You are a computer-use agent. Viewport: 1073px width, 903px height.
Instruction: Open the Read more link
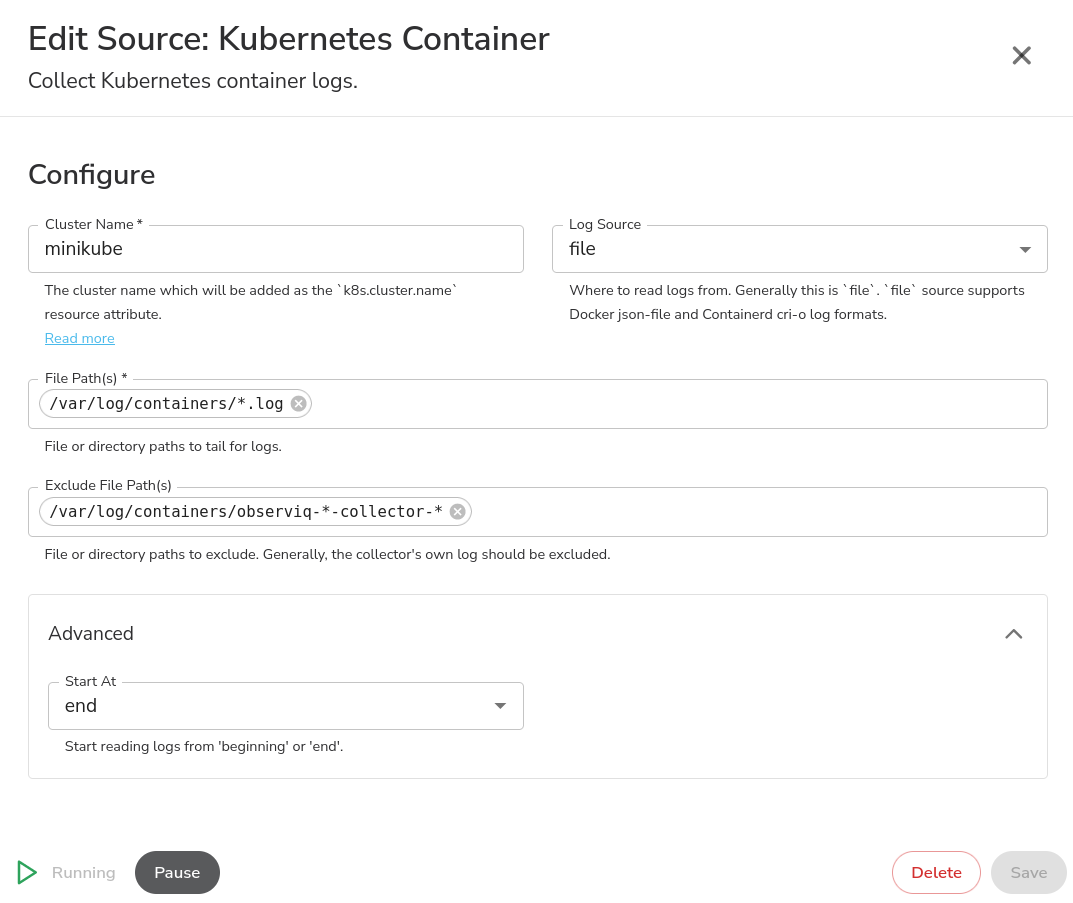80,339
